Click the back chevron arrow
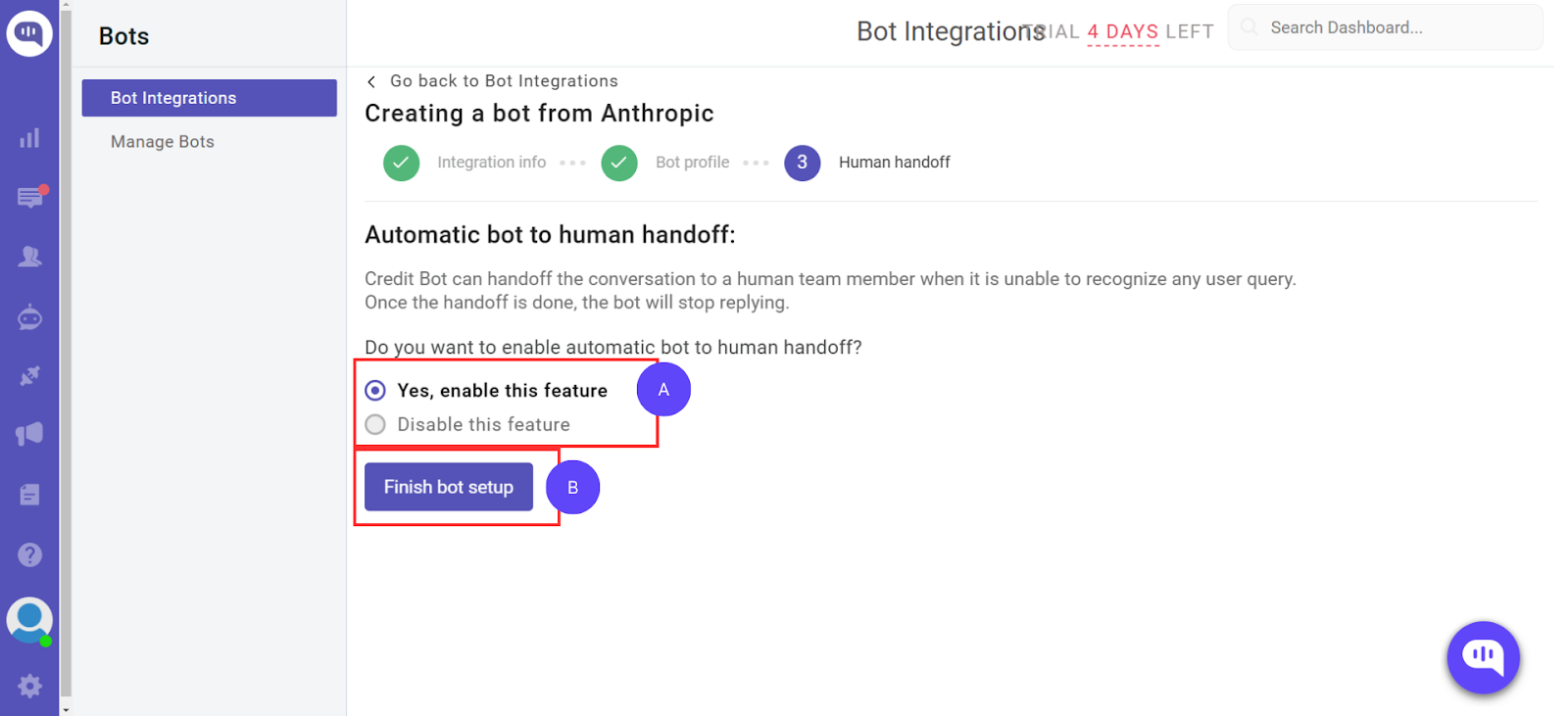The width and height of the screenshot is (1568, 716). pos(371,82)
